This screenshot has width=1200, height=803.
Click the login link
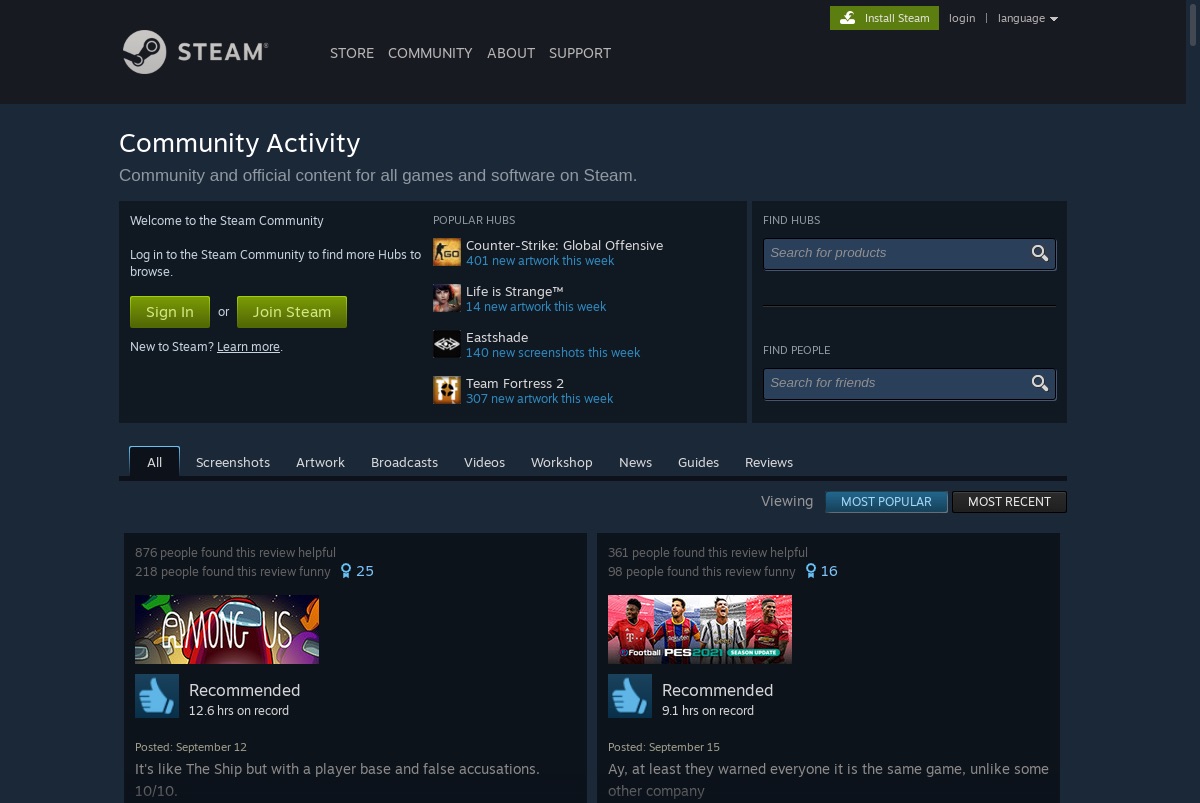click(962, 18)
